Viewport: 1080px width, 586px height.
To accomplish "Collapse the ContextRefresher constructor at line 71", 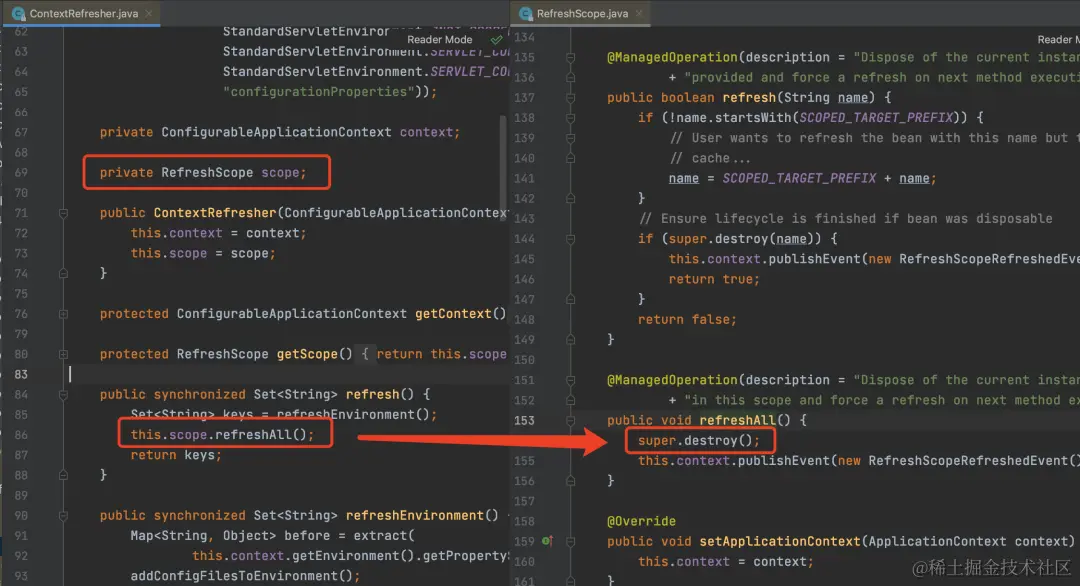I will pyautogui.click(x=63, y=213).
